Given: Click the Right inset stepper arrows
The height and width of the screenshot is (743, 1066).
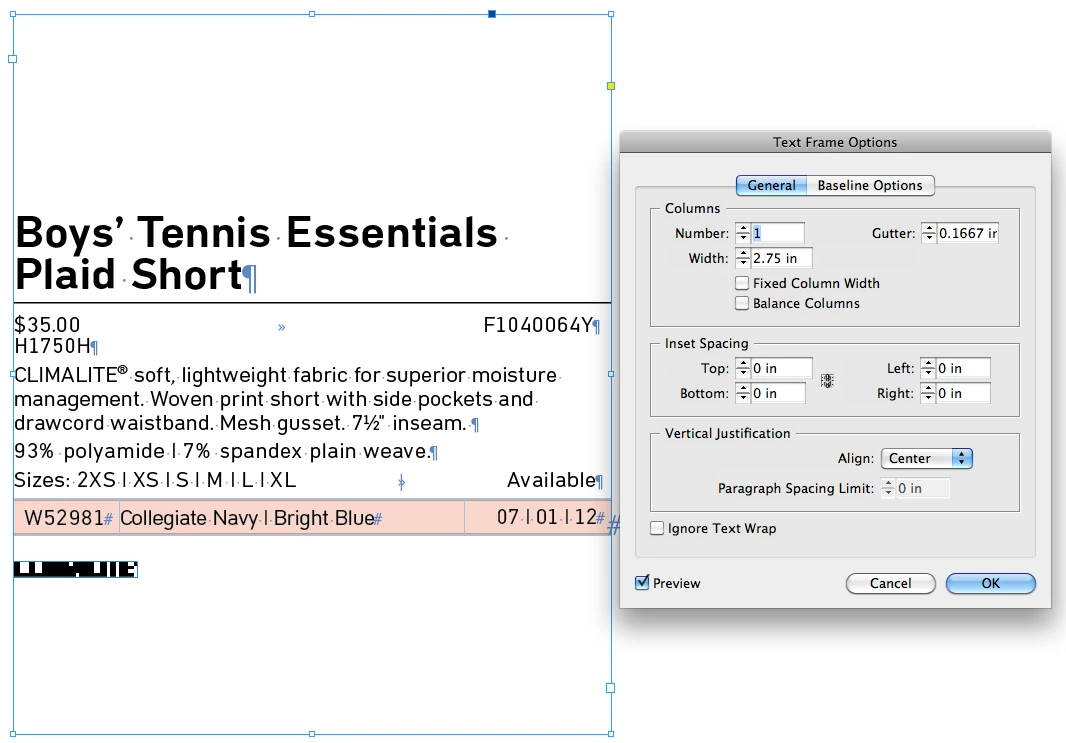Looking at the screenshot, I should [x=928, y=393].
